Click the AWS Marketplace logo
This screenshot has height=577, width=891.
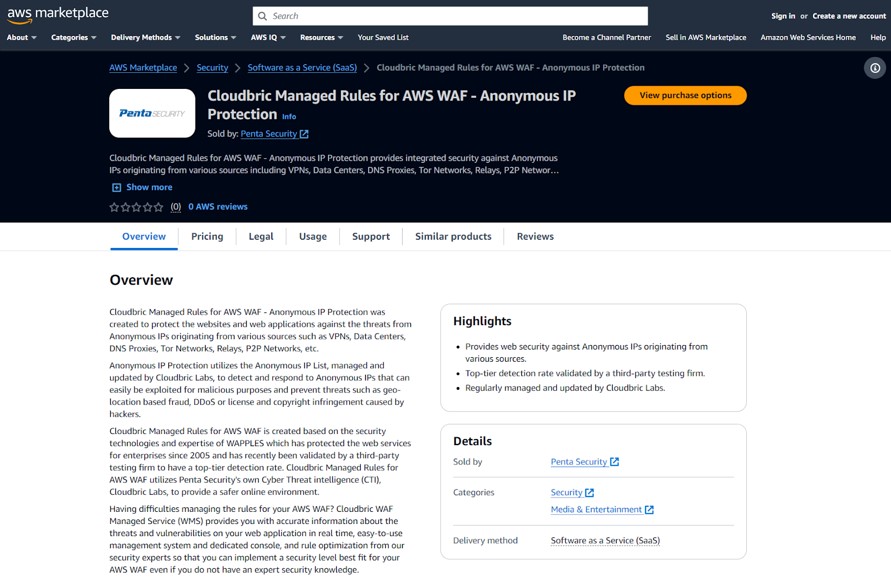coord(57,15)
